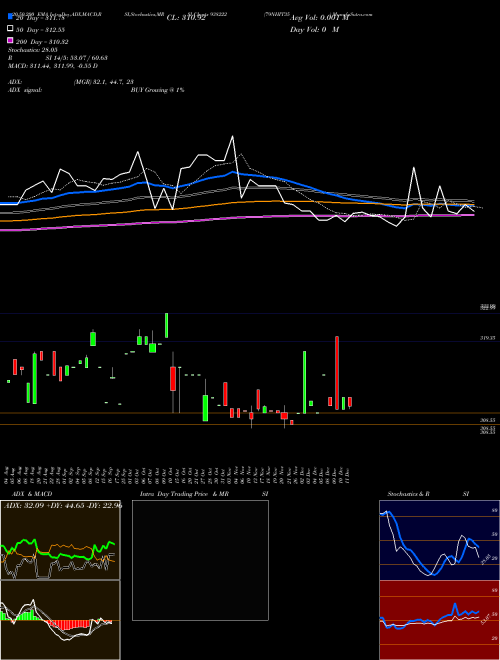Click the 'ADX: 32.09 +DY: 44.65 -DY: 22.96' header

tap(63, 505)
